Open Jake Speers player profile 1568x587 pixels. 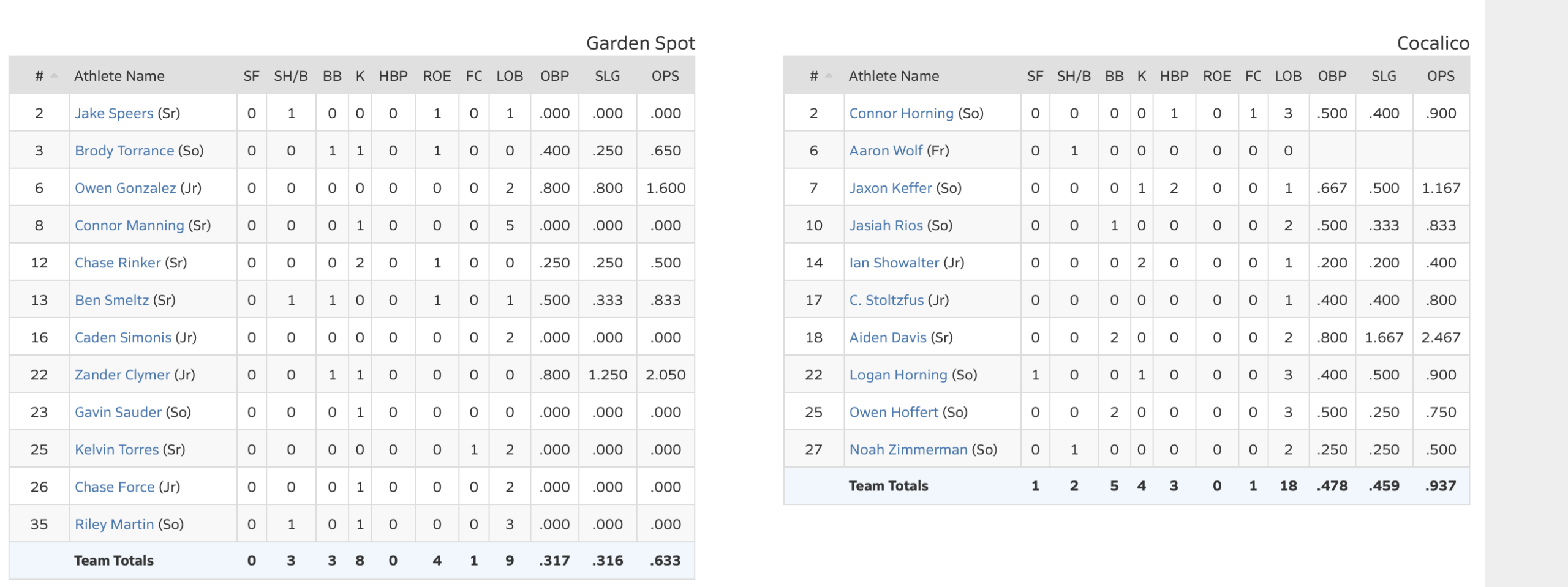[x=114, y=113]
